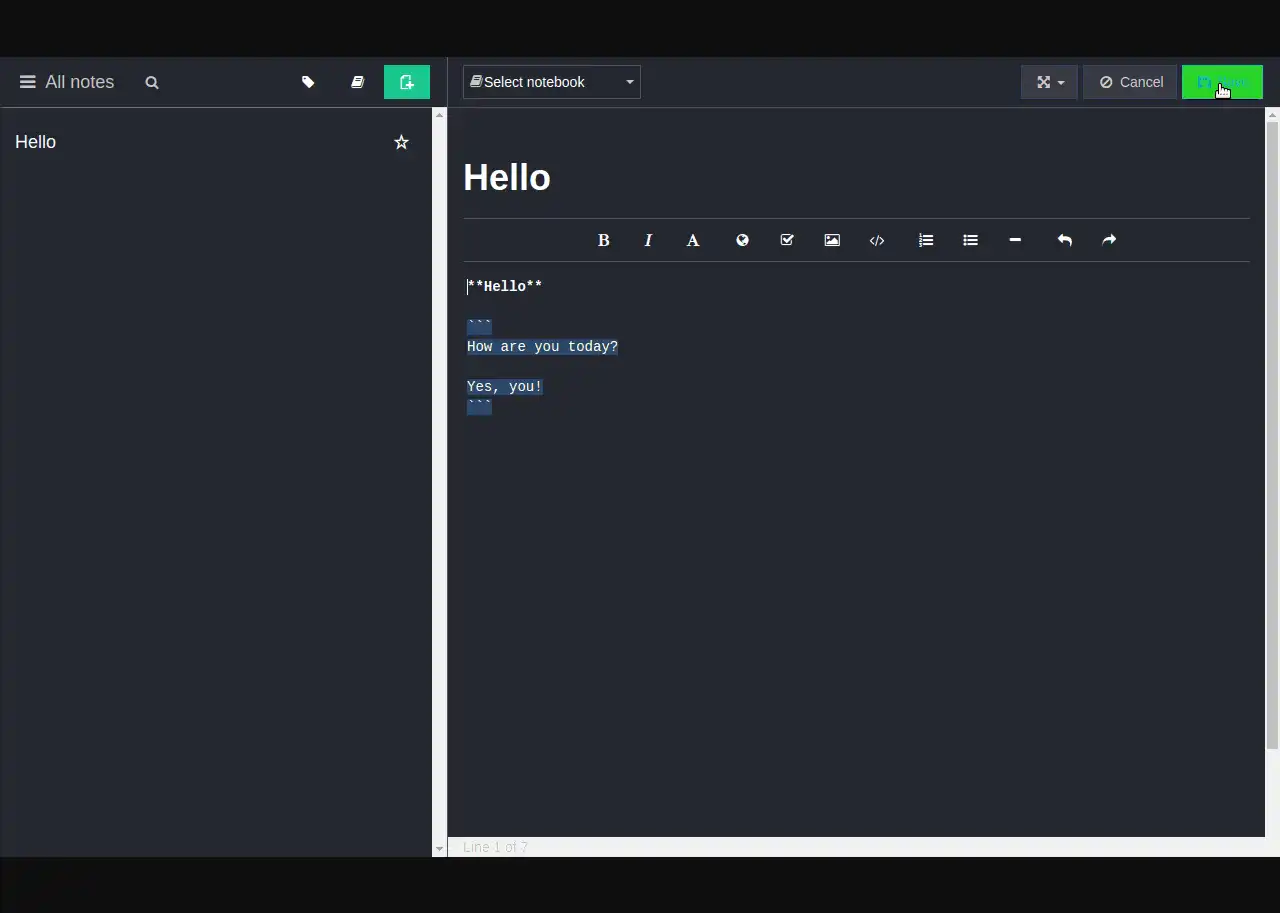Click the notes list scrollbar down arrow
This screenshot has width=1280, height=913.
point(439,849)
